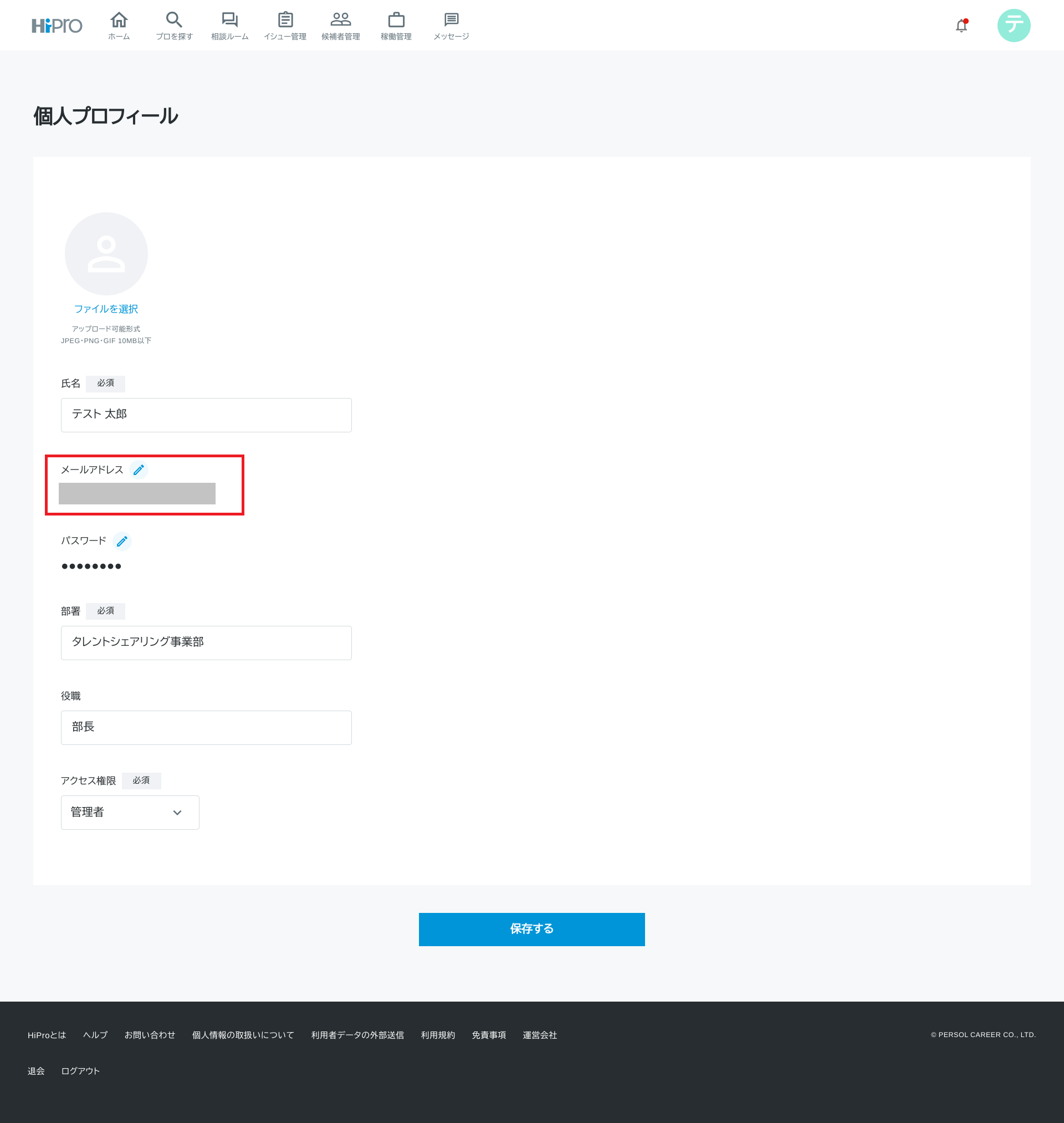
Task: Click the 氏名 name input field
Action: 206,415
